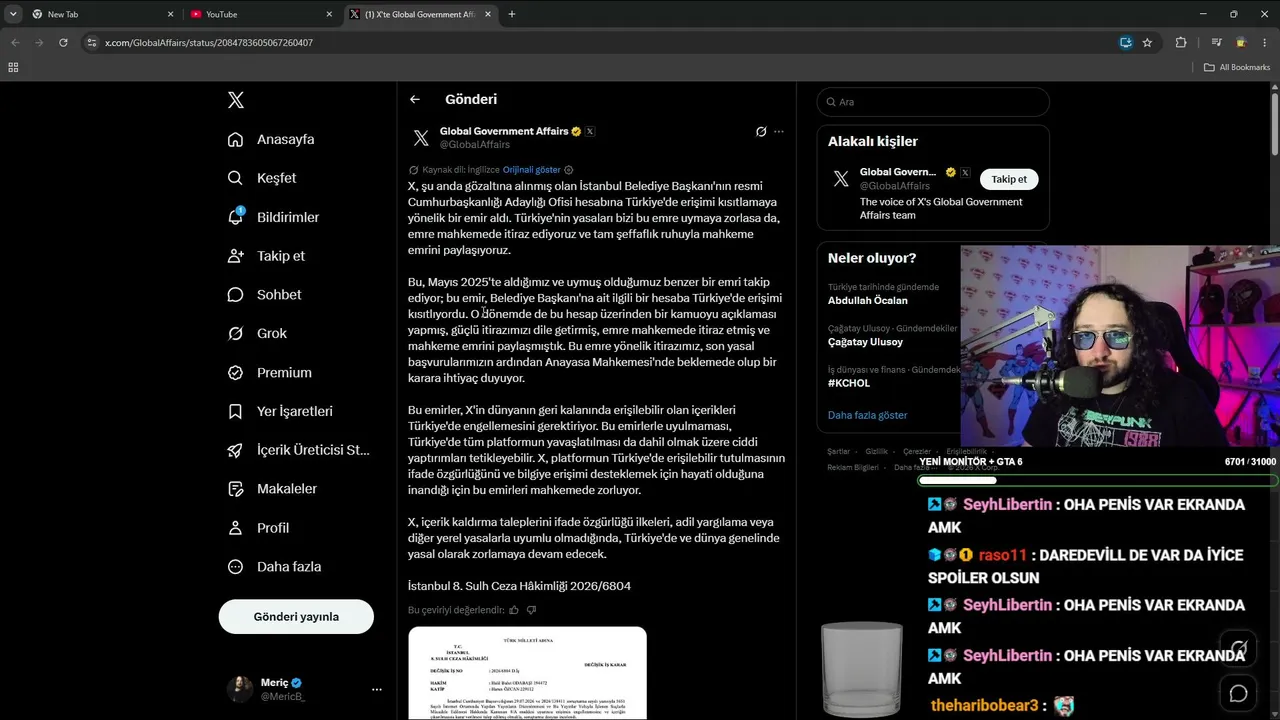Click Meriç's profile avatar
Image resolution: width=1280 pixels, height=720 pixels.
pos(240,689)
